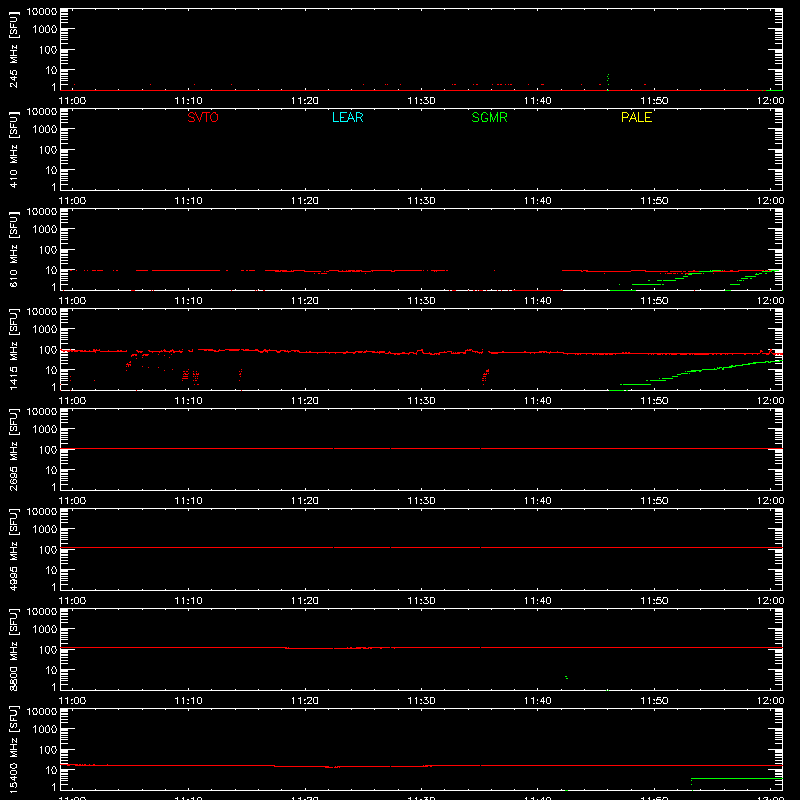800x800 pixels.
Task: Click 11:40 label under the 2695 MHz panel
Action: [538, 501]
